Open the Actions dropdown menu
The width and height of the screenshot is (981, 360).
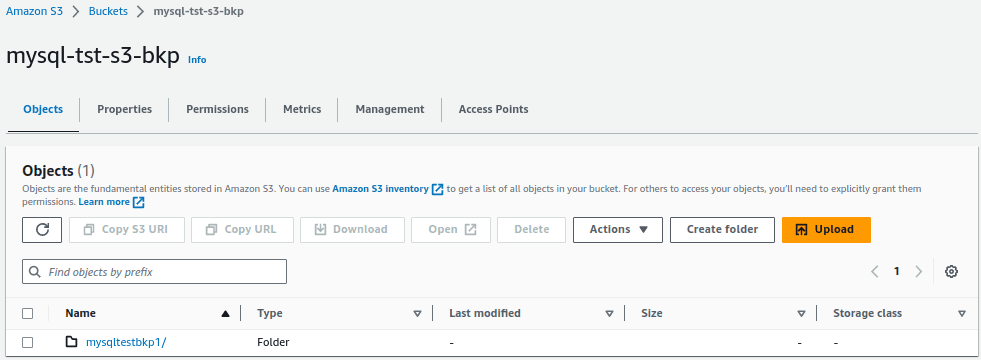pos(618,230)
